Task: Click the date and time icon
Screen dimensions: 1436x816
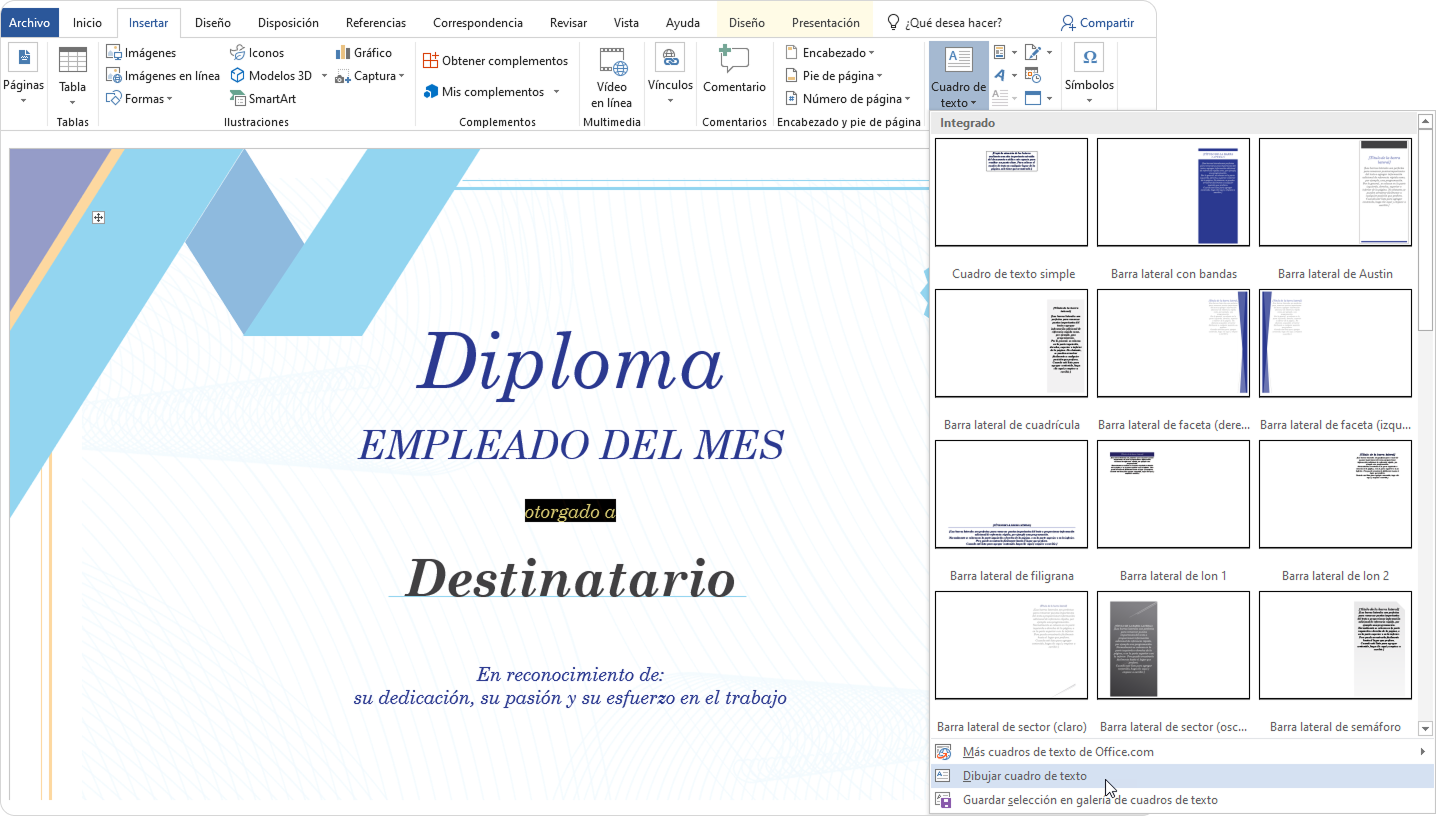Action: (1033, 76)
